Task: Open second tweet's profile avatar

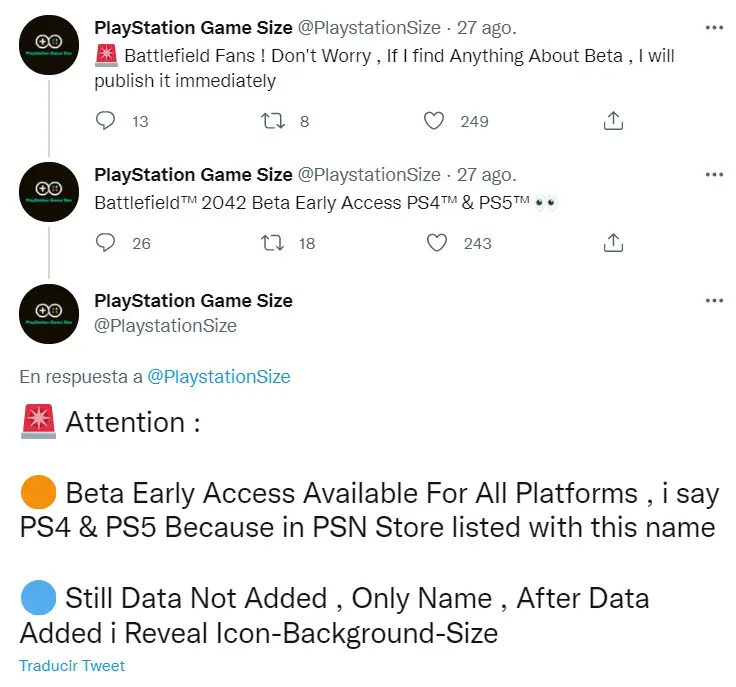Action: click(49, 192)
